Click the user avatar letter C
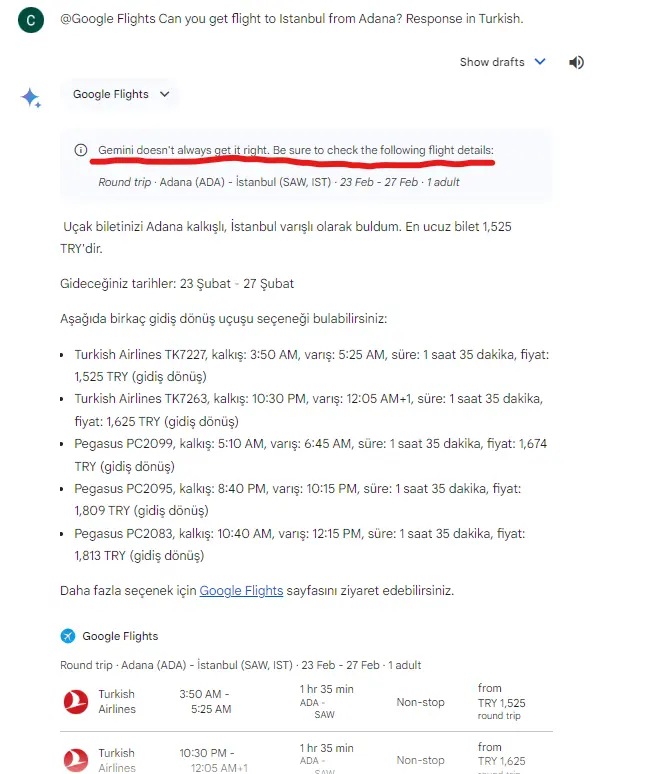Image resolution: width=661 pixels, height=774 pixels. 31,20
